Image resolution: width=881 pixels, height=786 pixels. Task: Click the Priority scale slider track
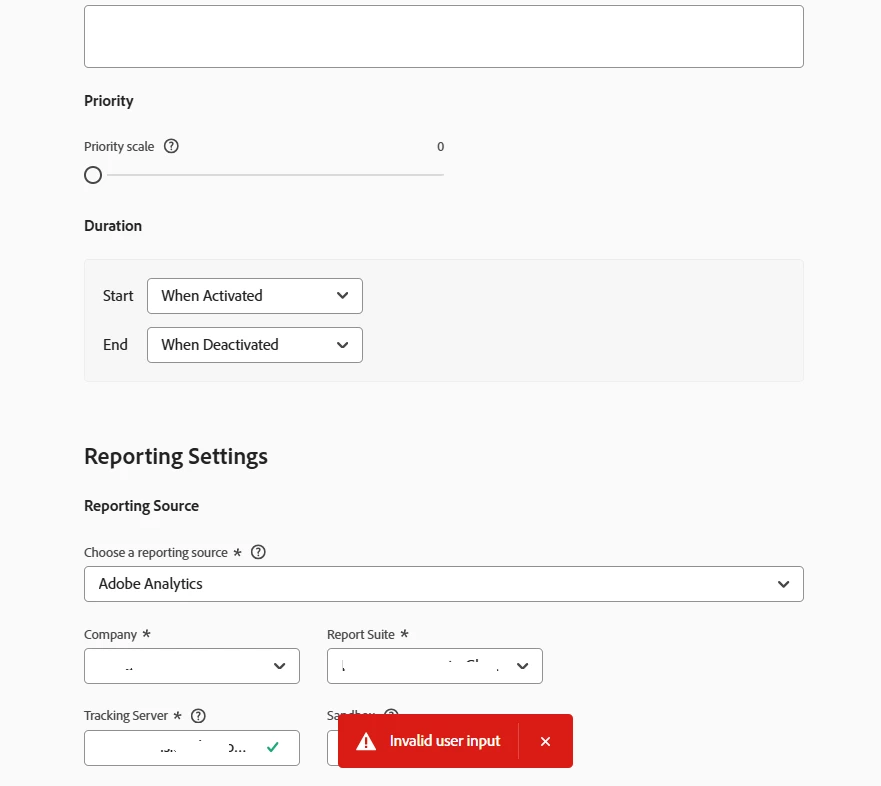[275, 175]
